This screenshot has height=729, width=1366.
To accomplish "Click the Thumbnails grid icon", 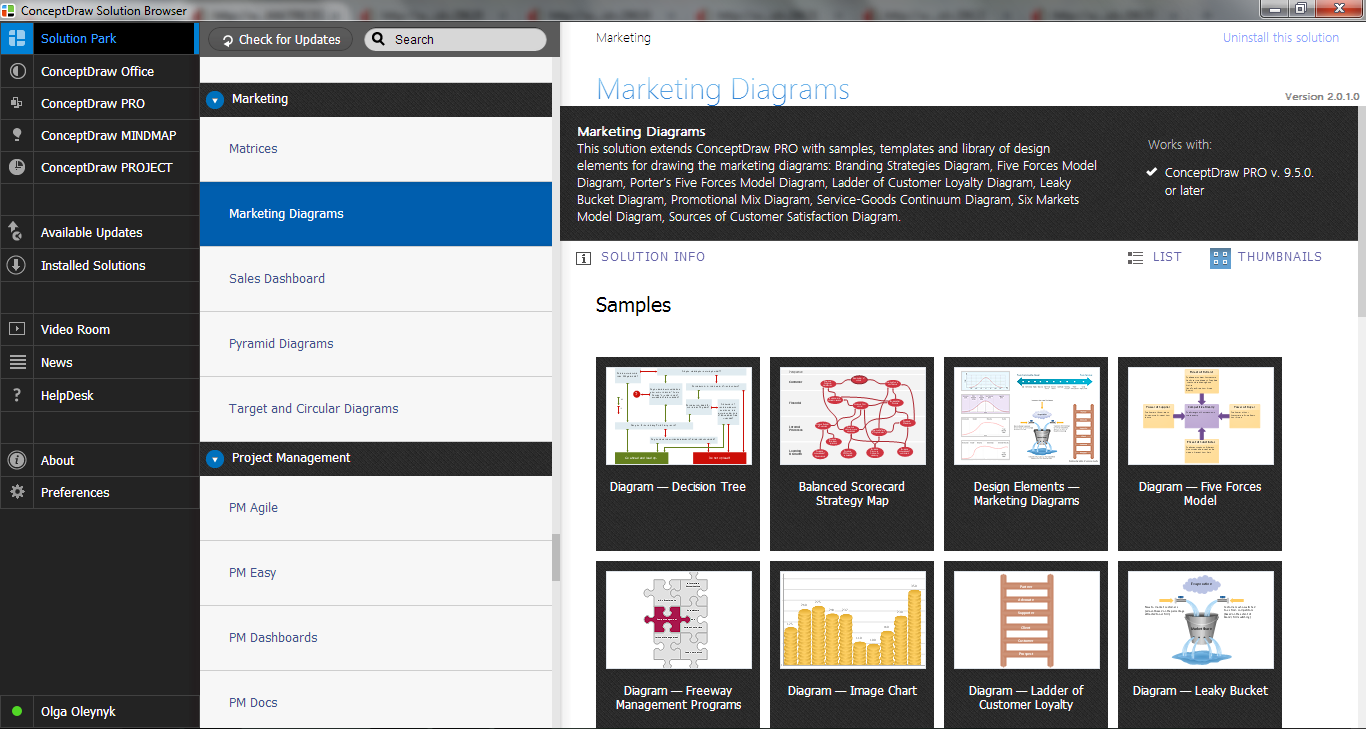I will tap(1220, 258).
